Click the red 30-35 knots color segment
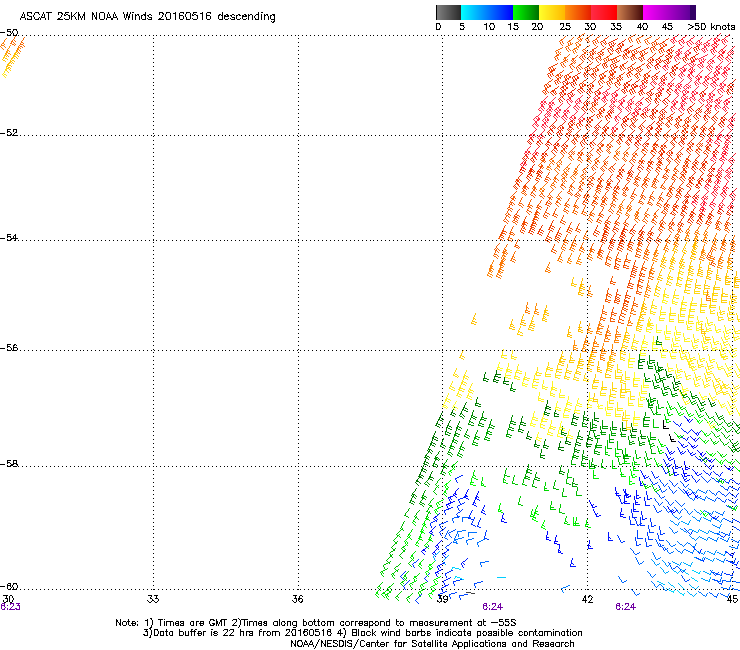 pyautogui.click(x=604, y=12)
